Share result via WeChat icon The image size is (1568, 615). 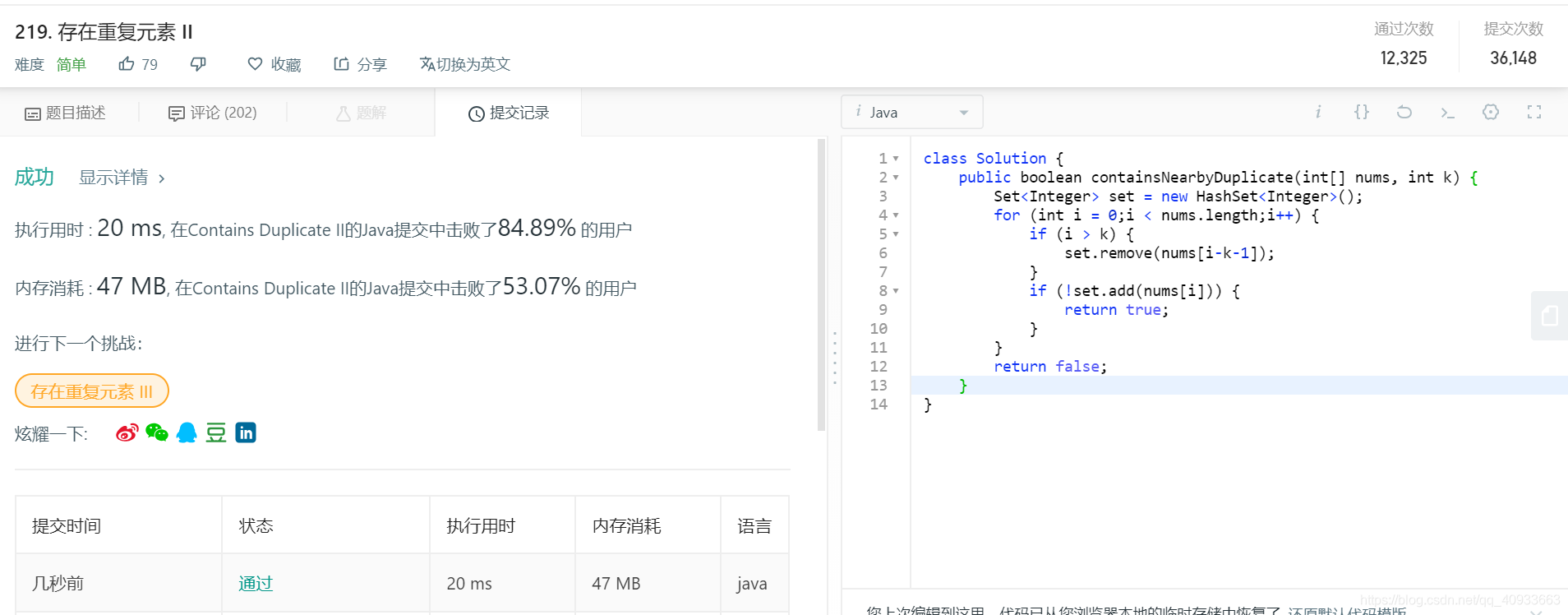pos(157,432)
